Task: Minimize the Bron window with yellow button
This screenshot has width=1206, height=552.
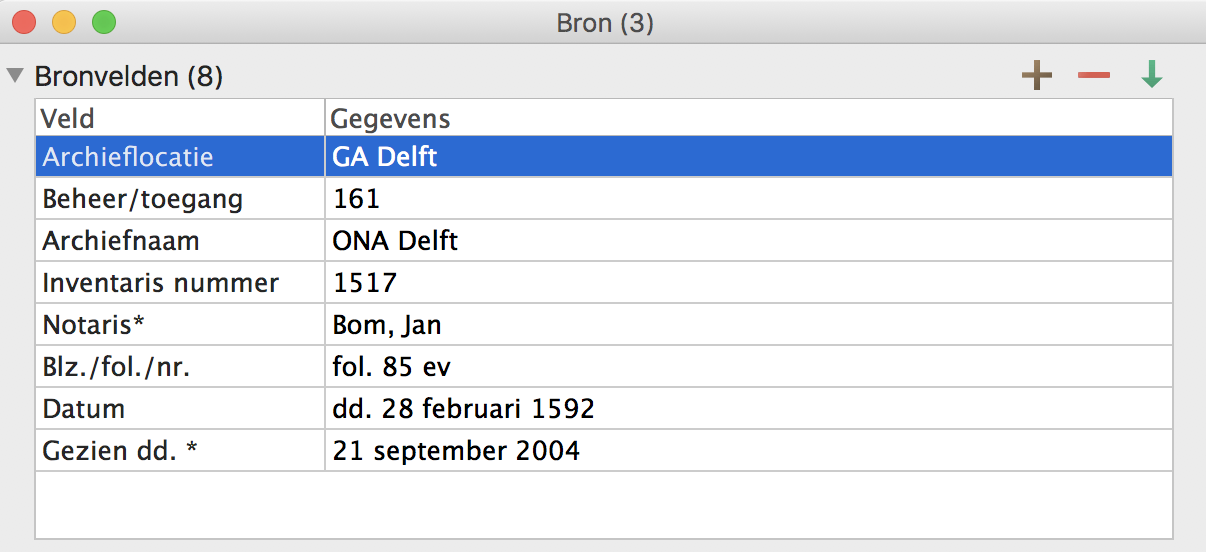Action: (64, 22)
